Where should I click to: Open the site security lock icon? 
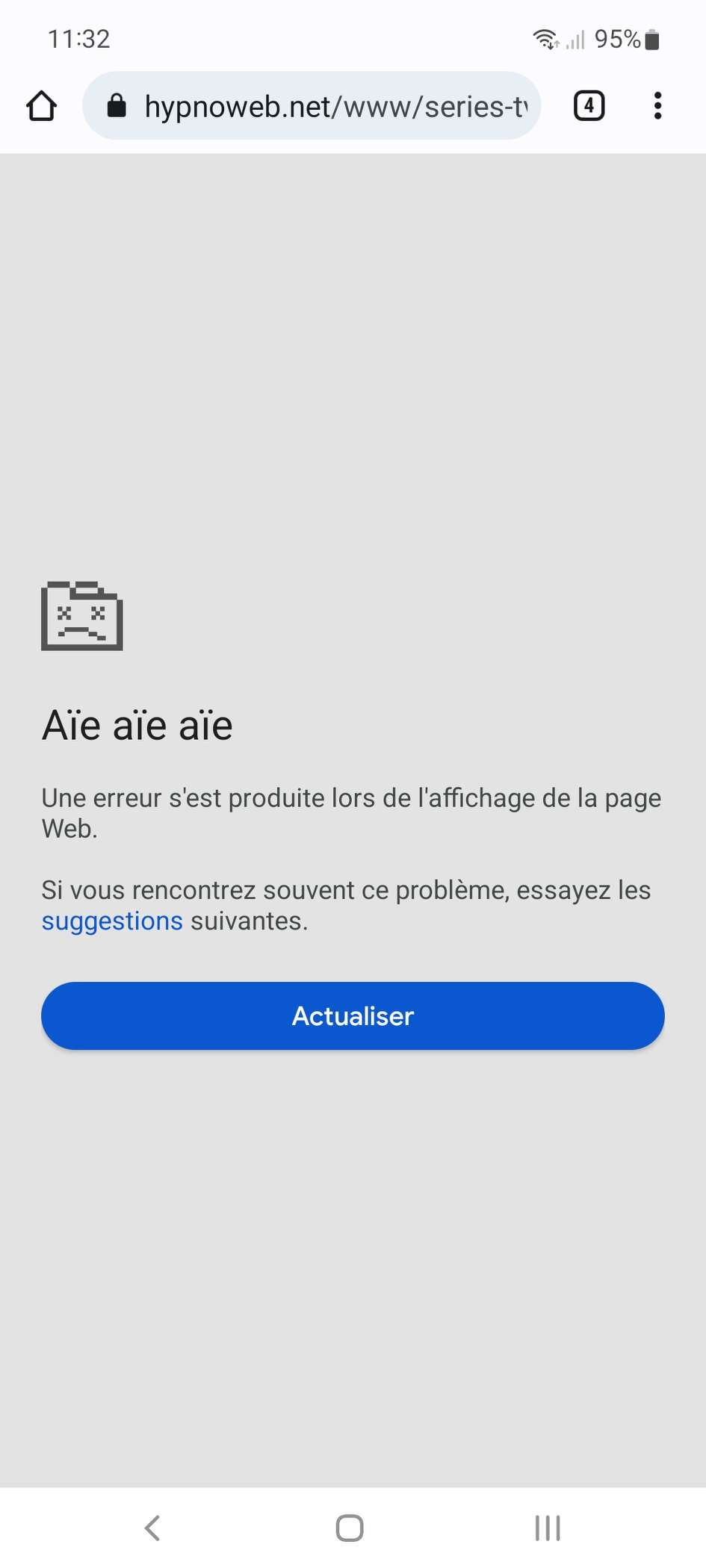(117, 106)
